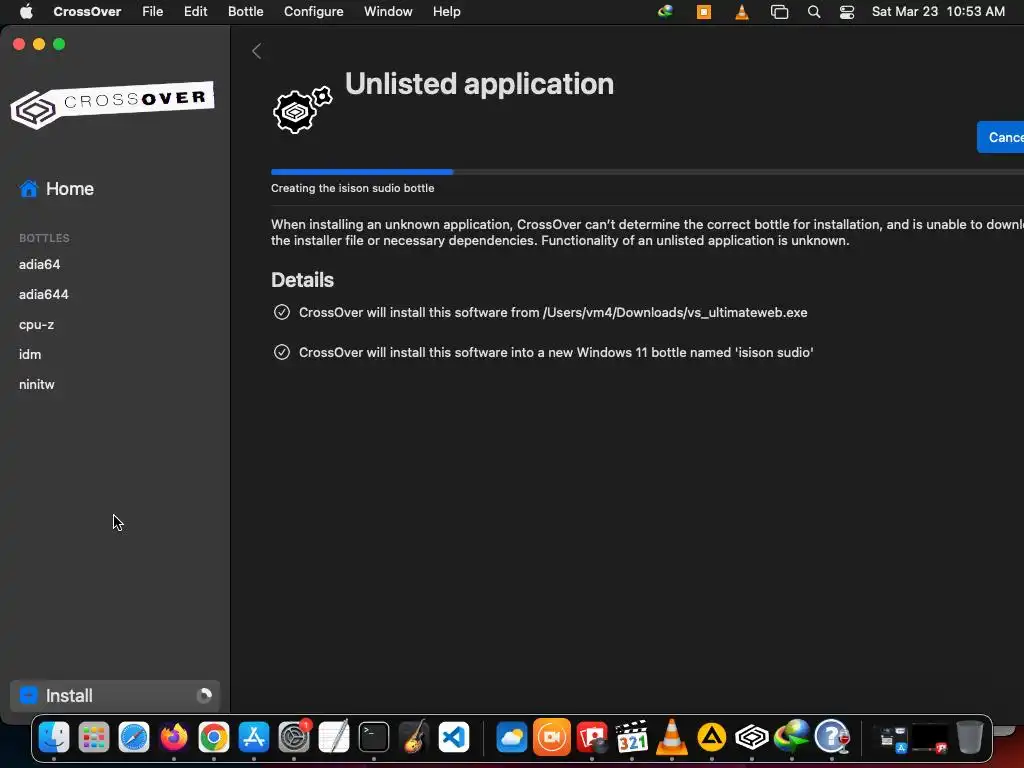Open the weather cloud app in Dock
Screen dimensions: 1024x768
[x=512, y=738]
